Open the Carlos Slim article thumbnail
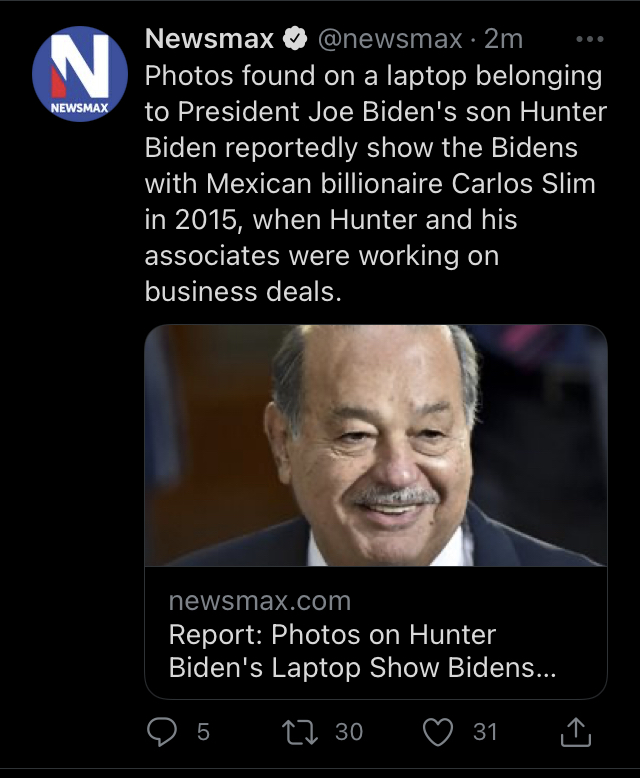This screenshot has height=778, width=640. pyautogui.click(x=375, y=446)
